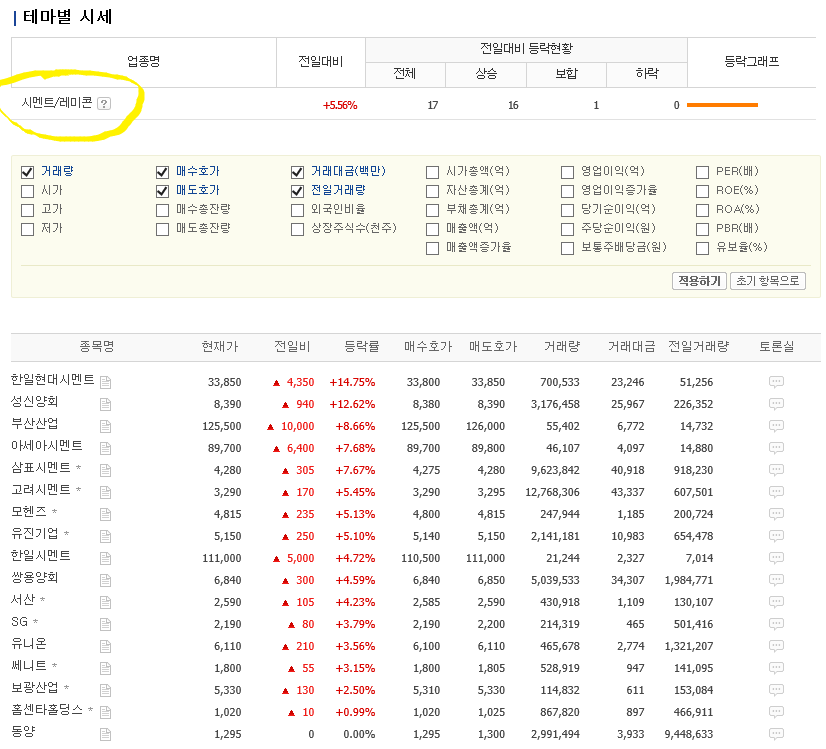Uncheck the 거래량 checkbox
826x749 pixels.
pyautogui.click(x=28, y=171)
